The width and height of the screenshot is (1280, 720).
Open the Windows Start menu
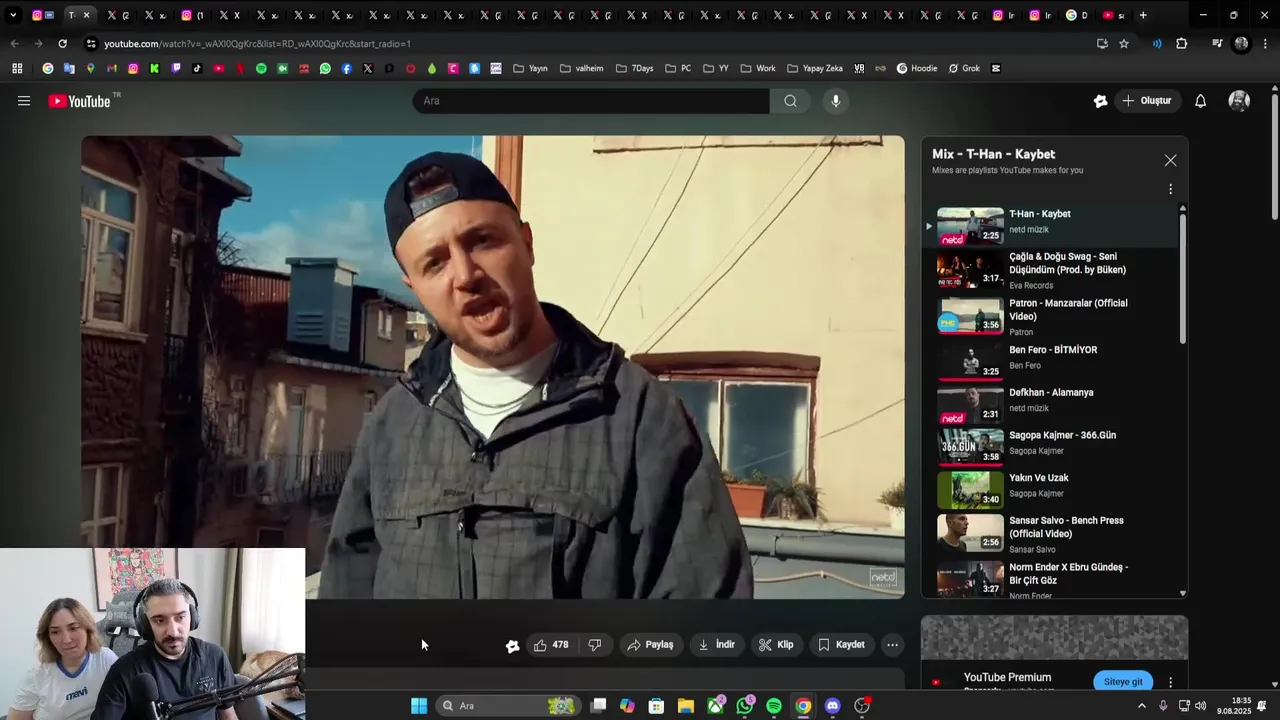coord(419,706)
